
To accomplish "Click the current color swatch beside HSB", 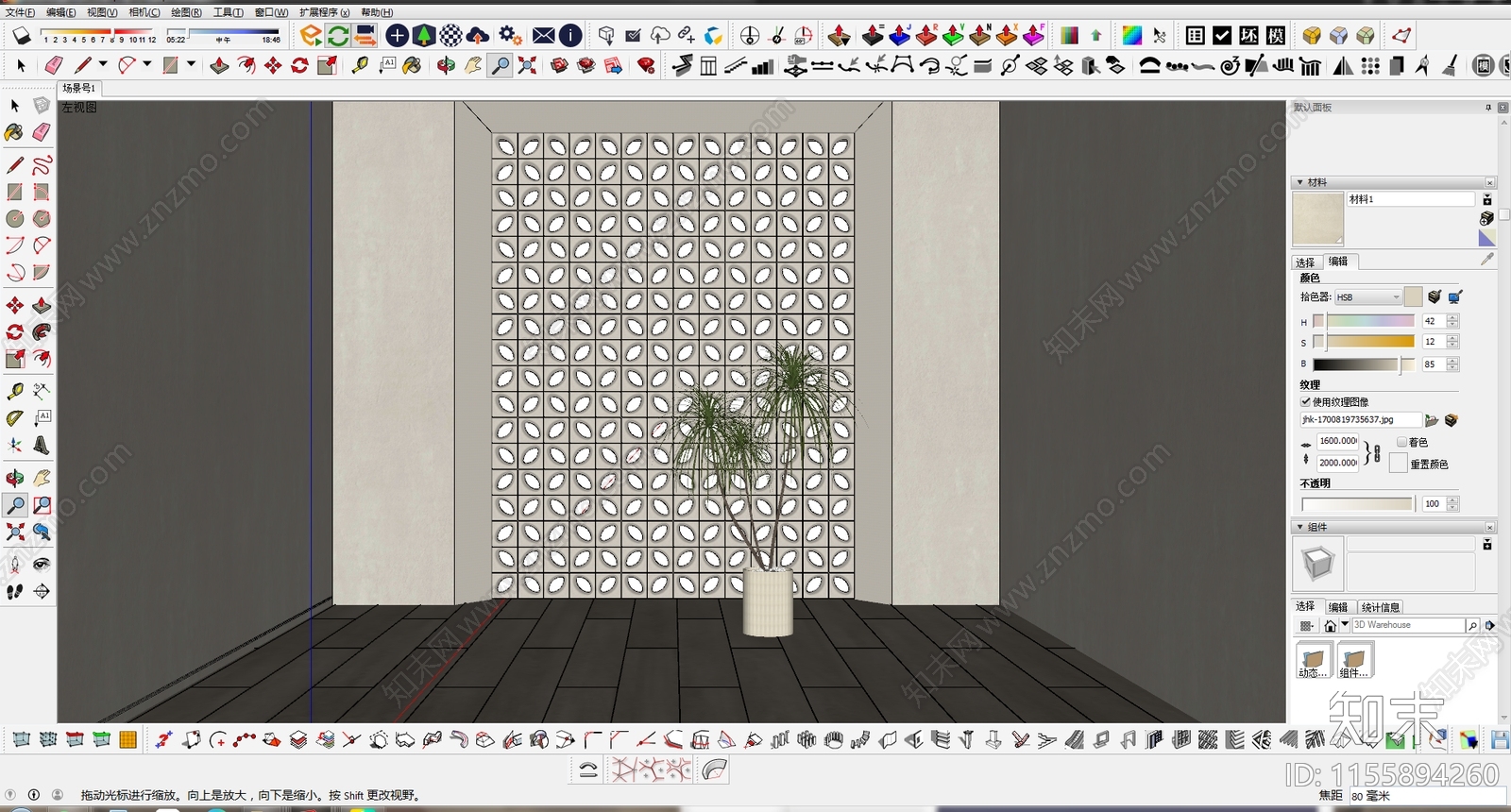I will tap(1413, 297).
